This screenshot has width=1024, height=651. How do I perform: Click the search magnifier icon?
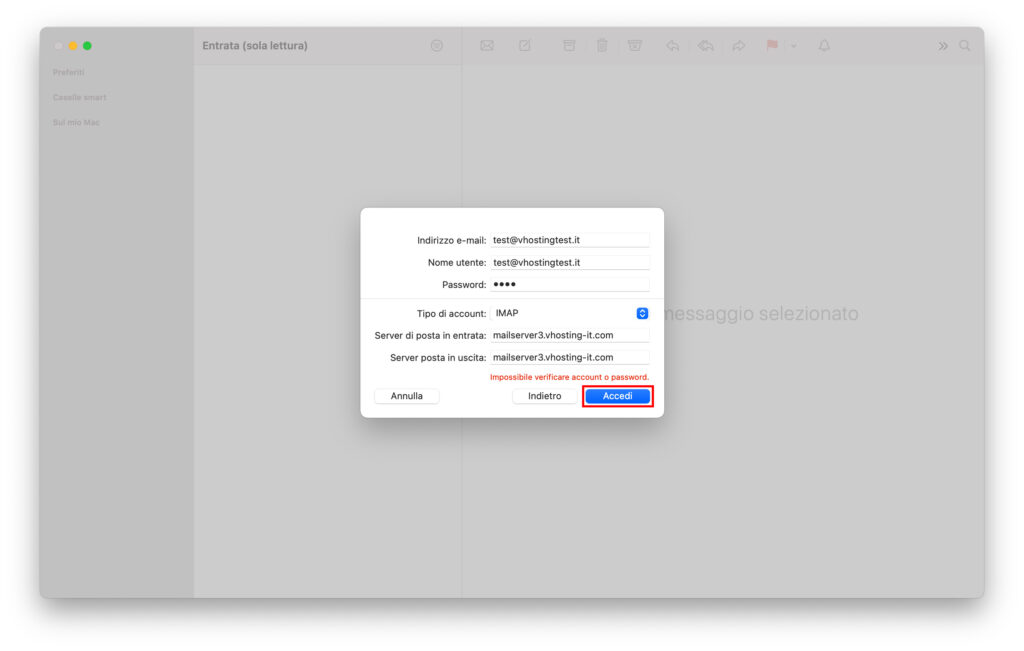tap(965, 46)
